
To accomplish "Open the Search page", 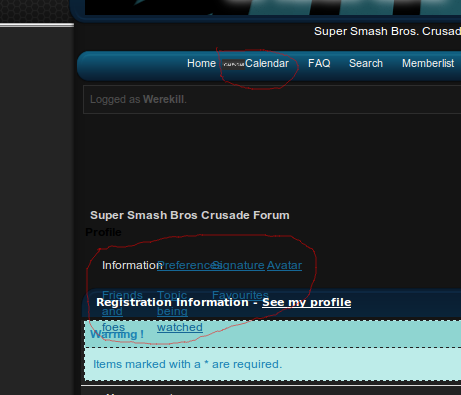I will click(366, 63).
